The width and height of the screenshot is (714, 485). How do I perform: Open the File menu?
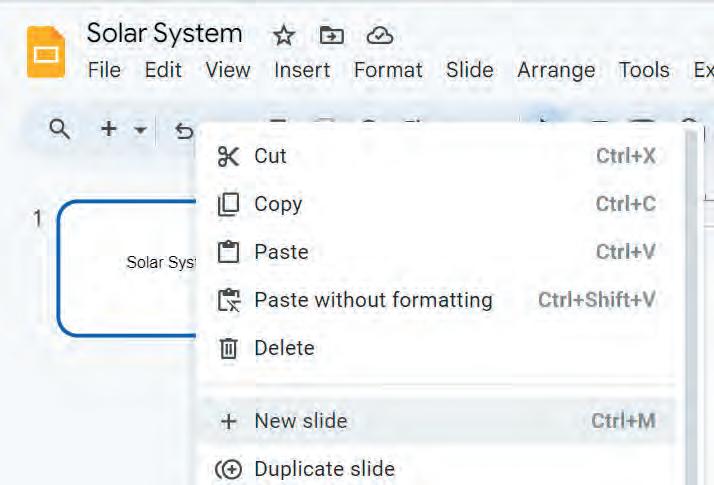(104, 70)
